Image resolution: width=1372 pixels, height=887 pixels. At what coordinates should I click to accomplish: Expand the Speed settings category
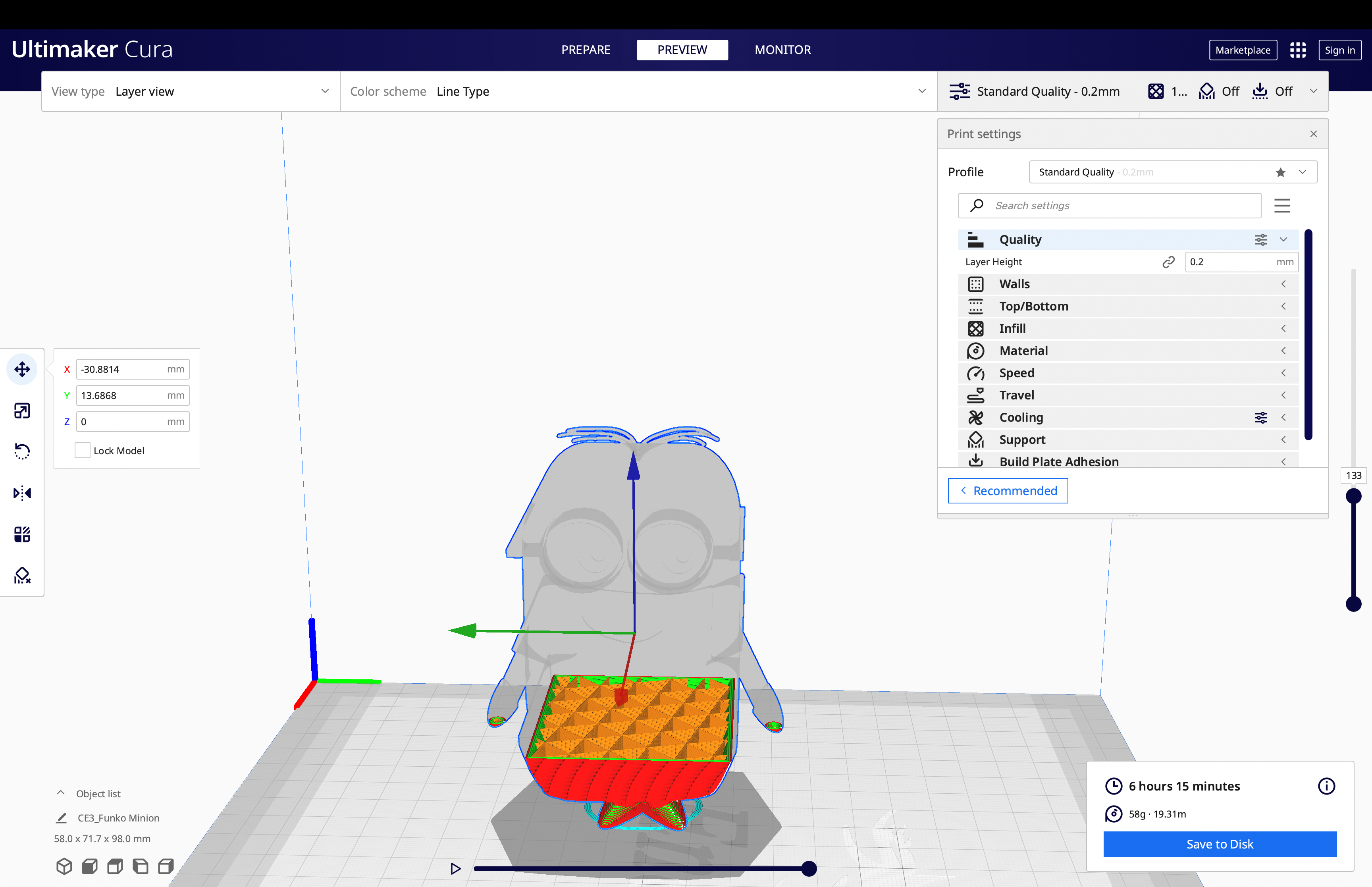pyautogui.click(x=1128, y=373)
